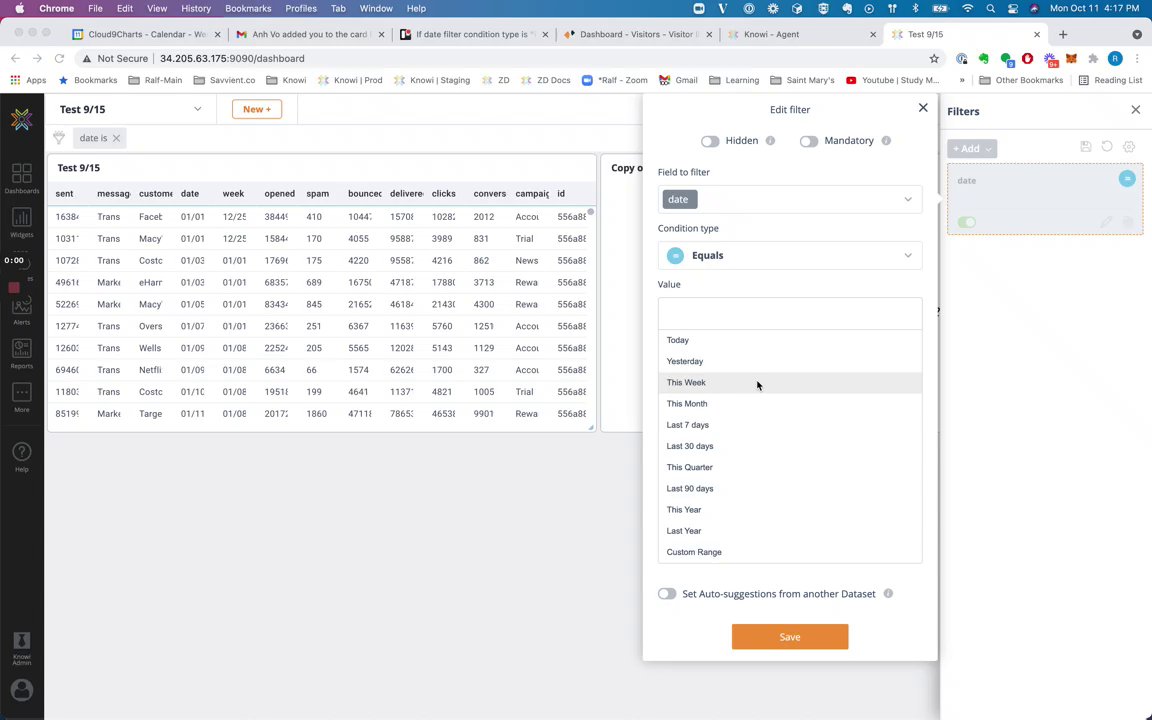Open the Gmail bookmark
Screen dimensions: 1152x720
pyautogui.click(x=678, y=80)
